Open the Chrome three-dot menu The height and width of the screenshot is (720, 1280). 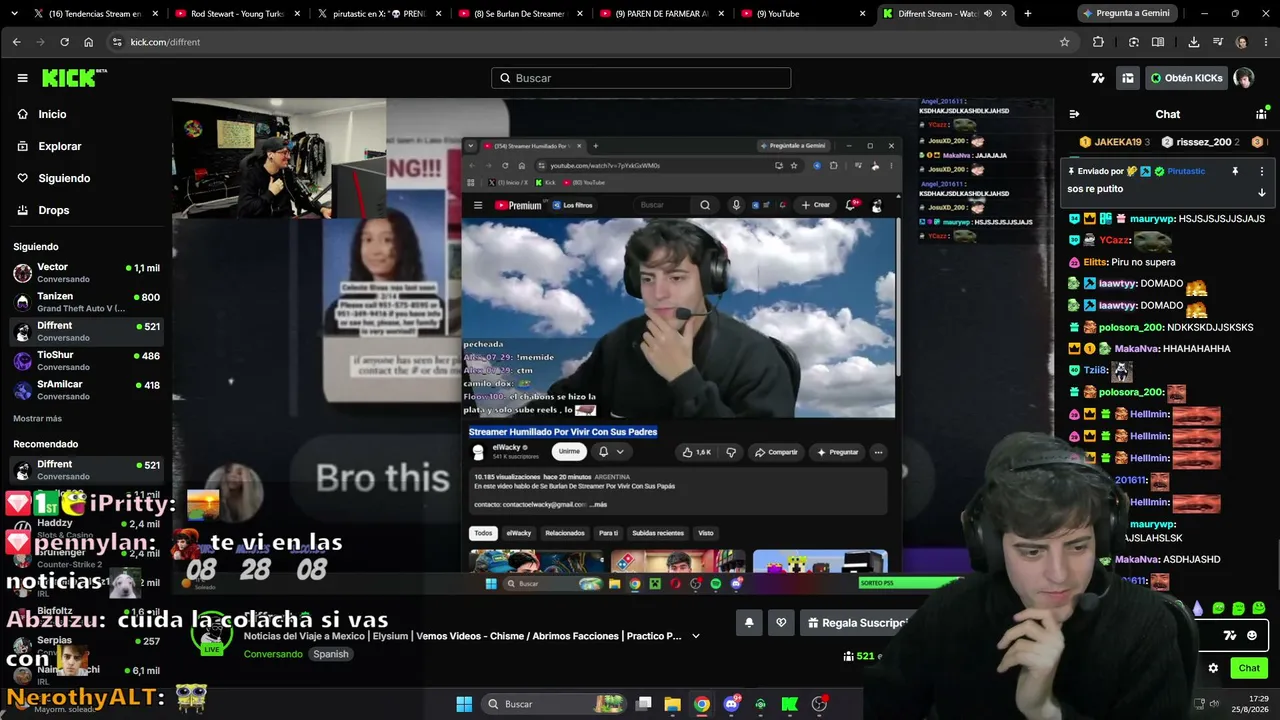coord(1265,42)
